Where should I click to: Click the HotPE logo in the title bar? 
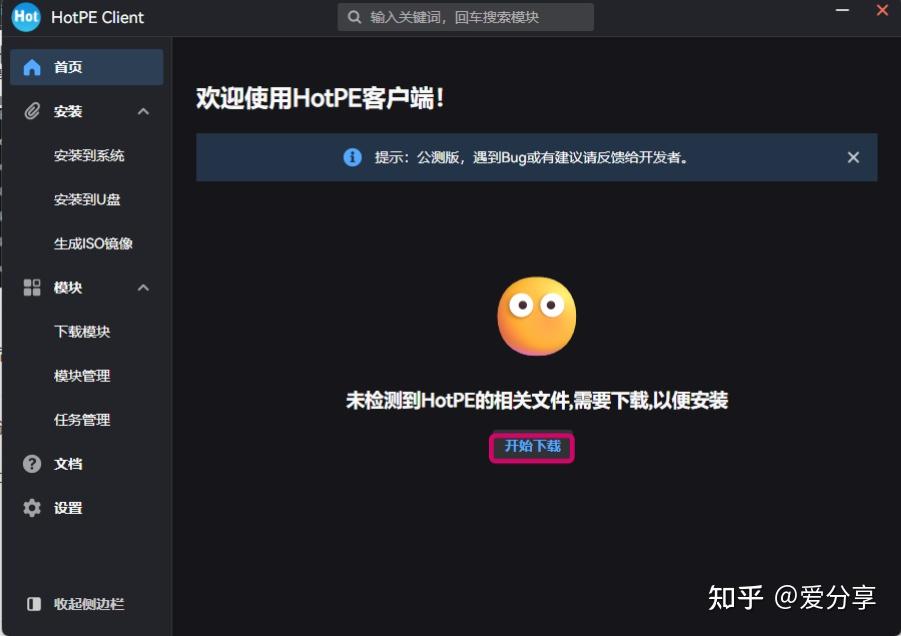[x=25, y=17]
